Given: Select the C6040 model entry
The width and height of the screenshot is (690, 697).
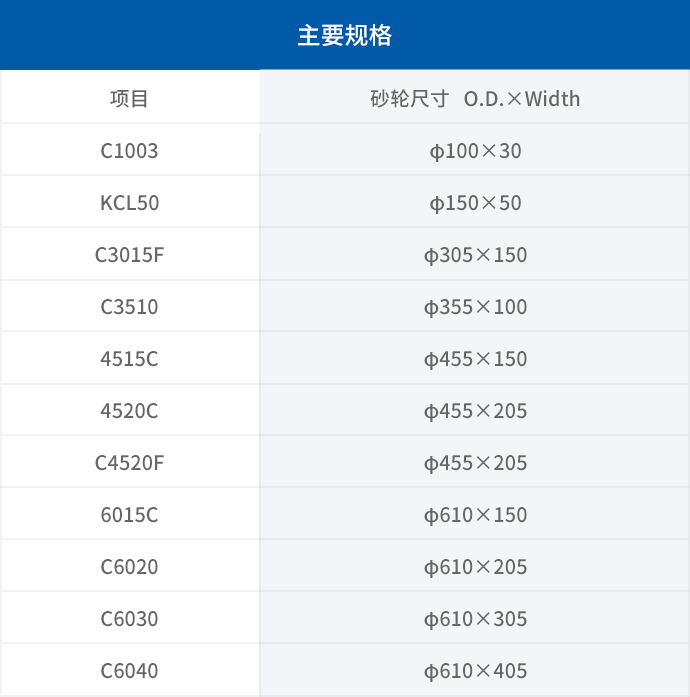Looking at the screenshot, I should tap(129, 671).
